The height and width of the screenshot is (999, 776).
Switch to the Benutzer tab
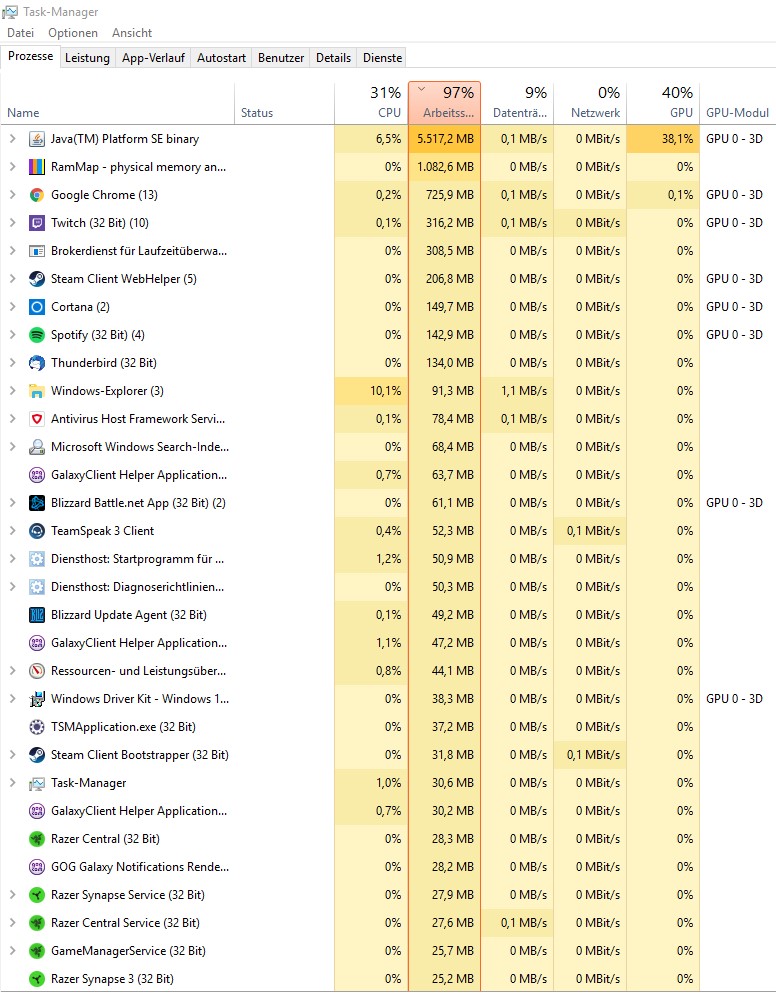coord(281,58)
